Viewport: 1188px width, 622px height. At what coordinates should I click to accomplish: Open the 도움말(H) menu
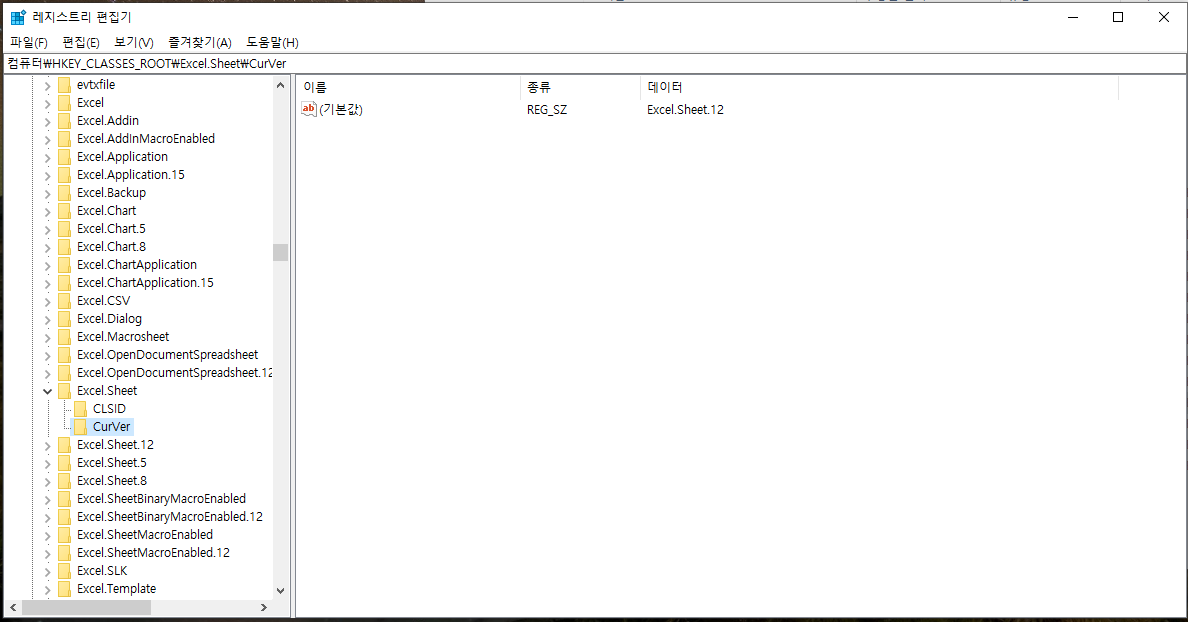tap(272, 42)
